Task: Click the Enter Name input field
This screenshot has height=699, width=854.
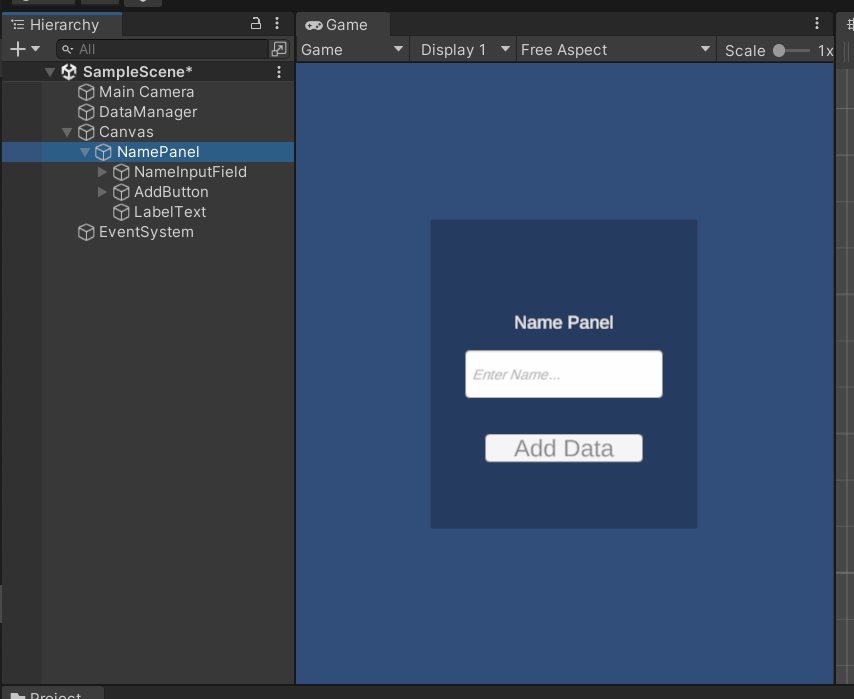Action: pyautogui.click(x=563, y=373)
